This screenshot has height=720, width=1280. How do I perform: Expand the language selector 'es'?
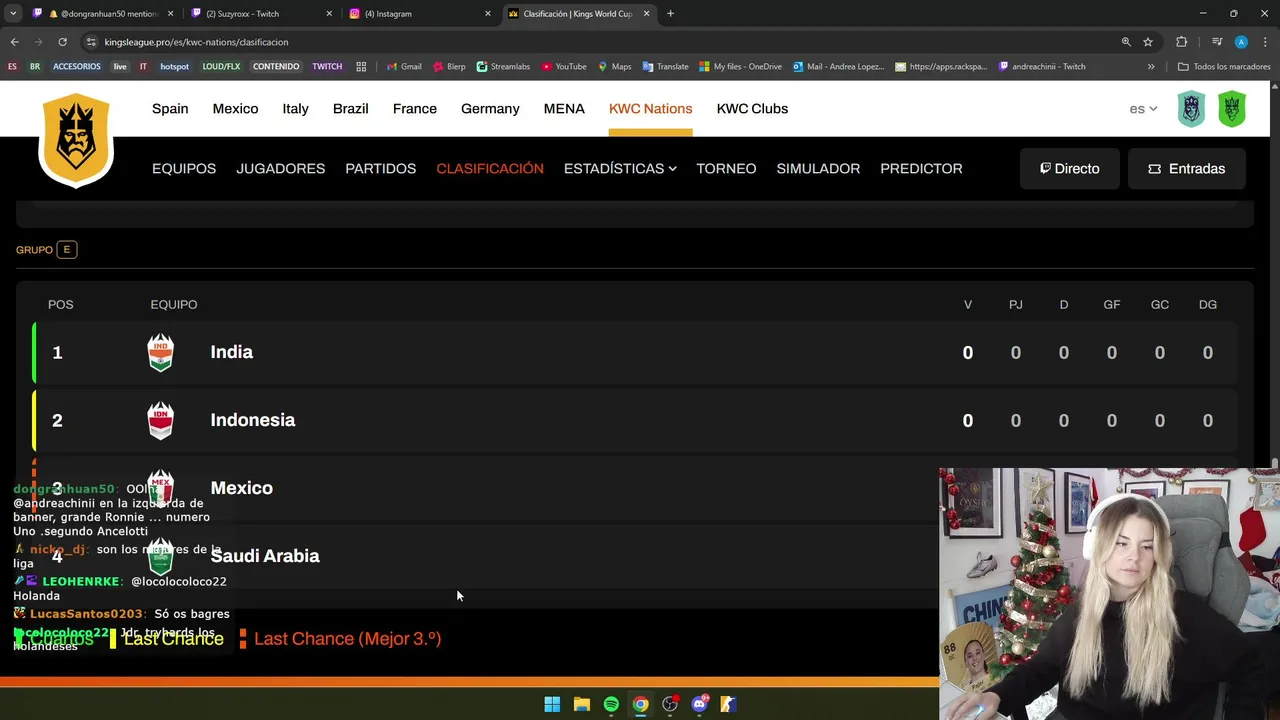tap(1143, 109)
